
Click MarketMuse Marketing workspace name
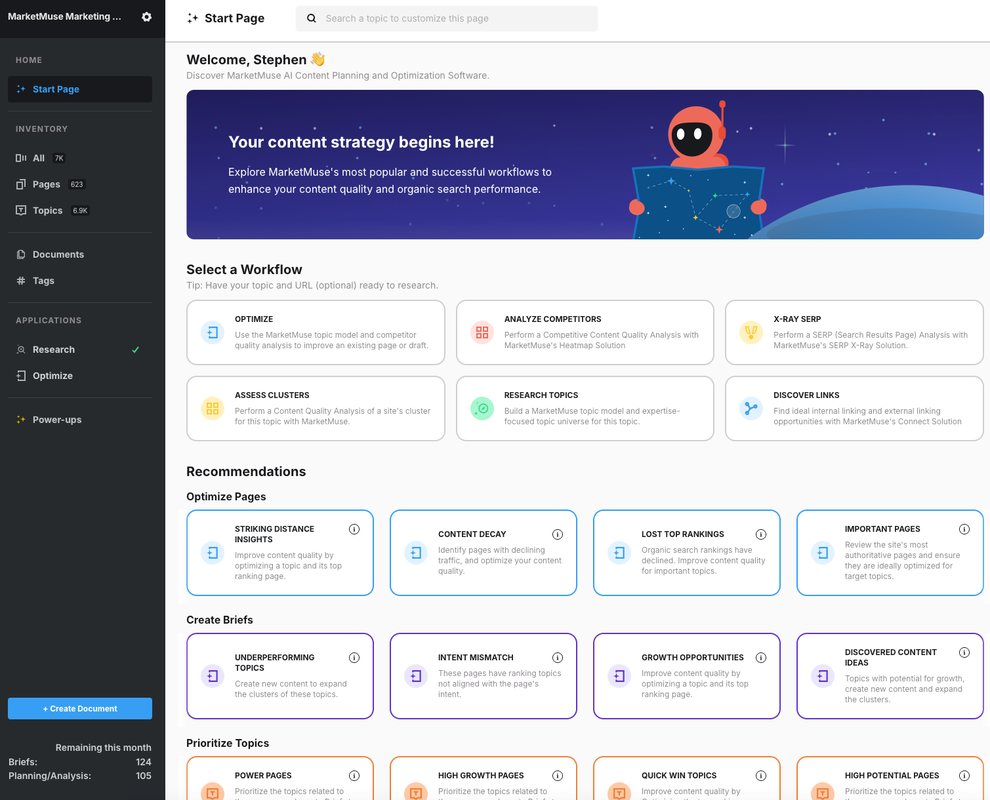pos(64,16)
